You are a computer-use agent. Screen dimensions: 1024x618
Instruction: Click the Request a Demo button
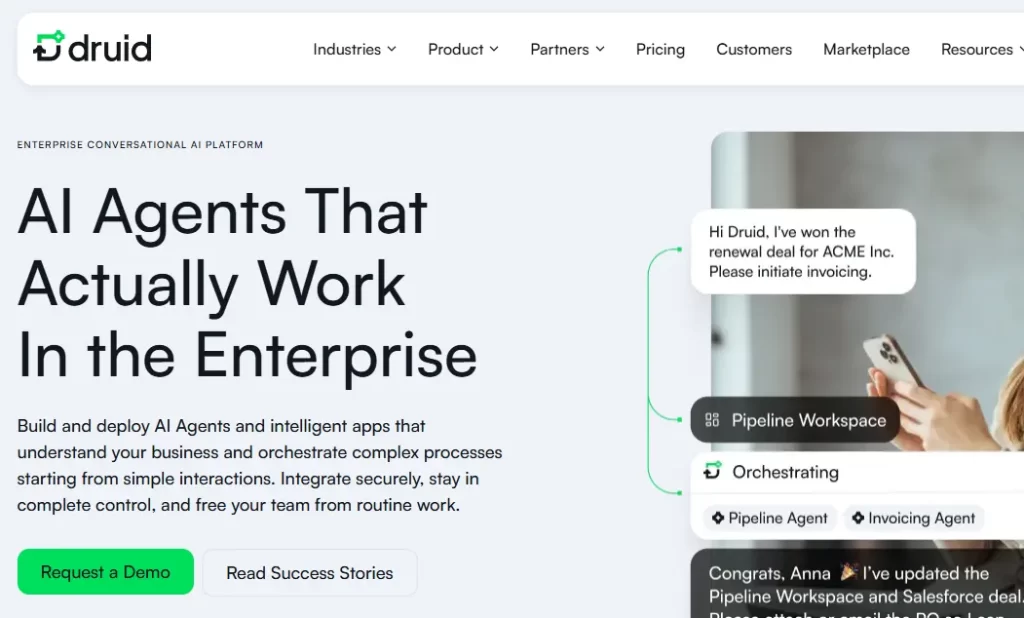pos(105,572)
